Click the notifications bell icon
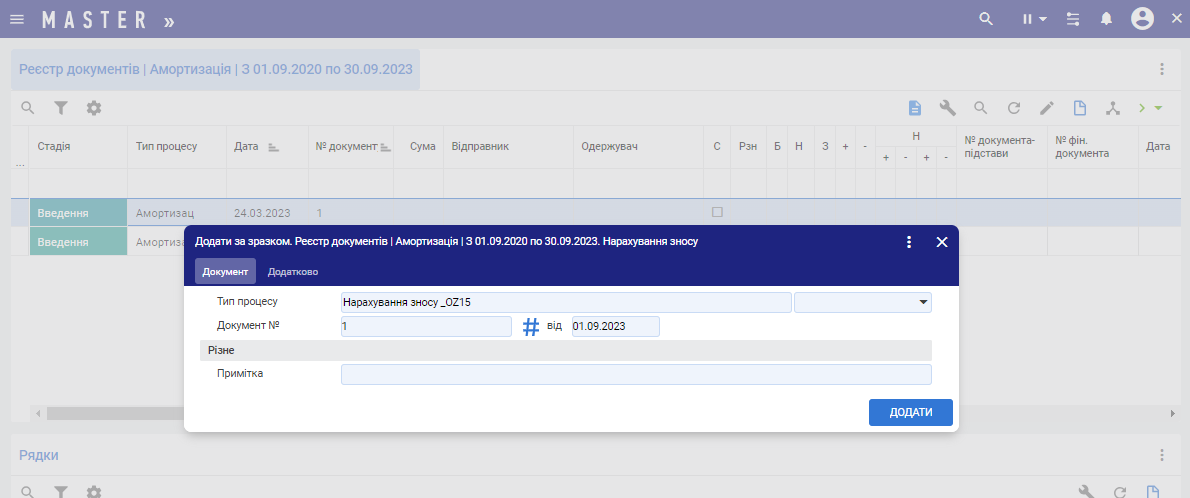 point(1106,19)
